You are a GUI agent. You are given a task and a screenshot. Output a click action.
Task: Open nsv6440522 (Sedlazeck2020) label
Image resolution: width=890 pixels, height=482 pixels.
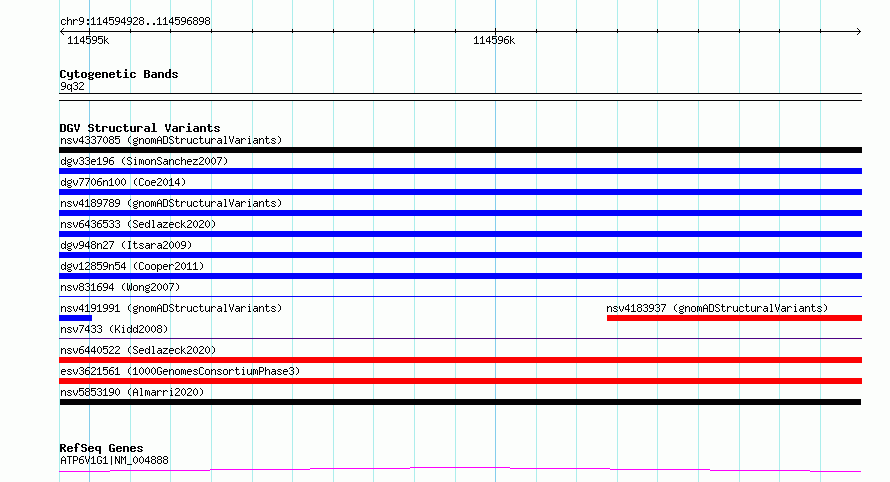138,350
